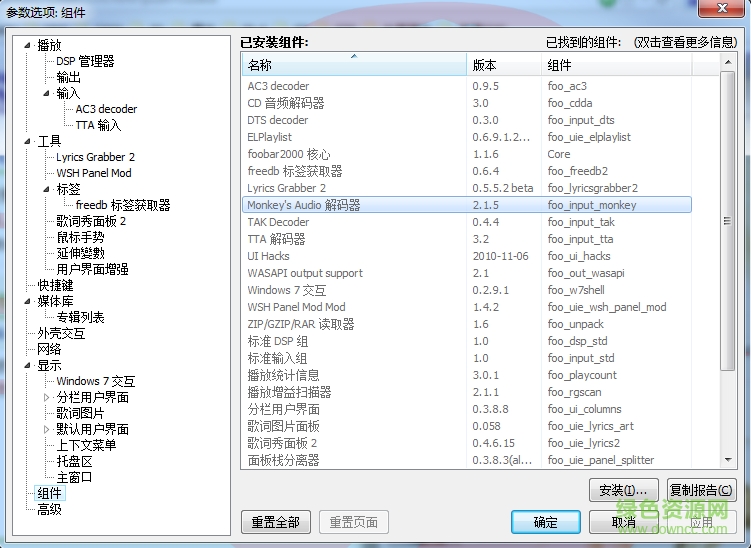Collapse the 输入 tree node
751x548 pixels.
pos(46,93)
